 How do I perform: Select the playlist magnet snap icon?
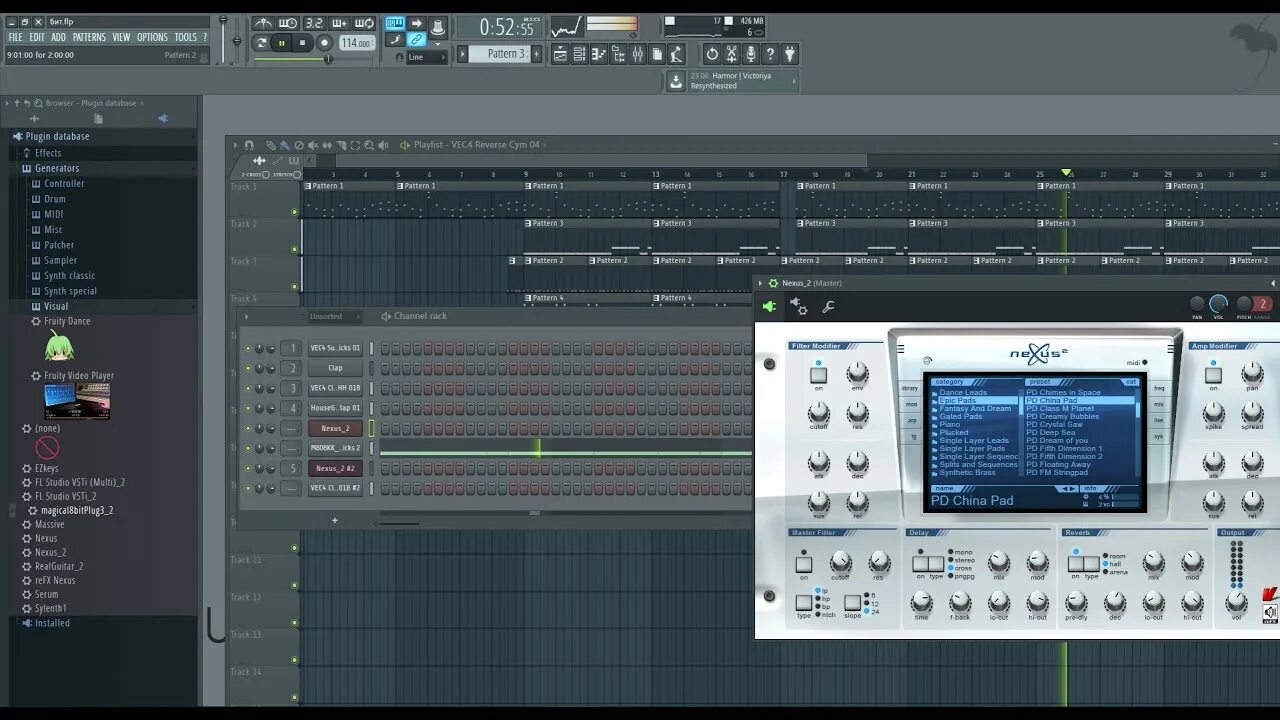tap(249, 145)
